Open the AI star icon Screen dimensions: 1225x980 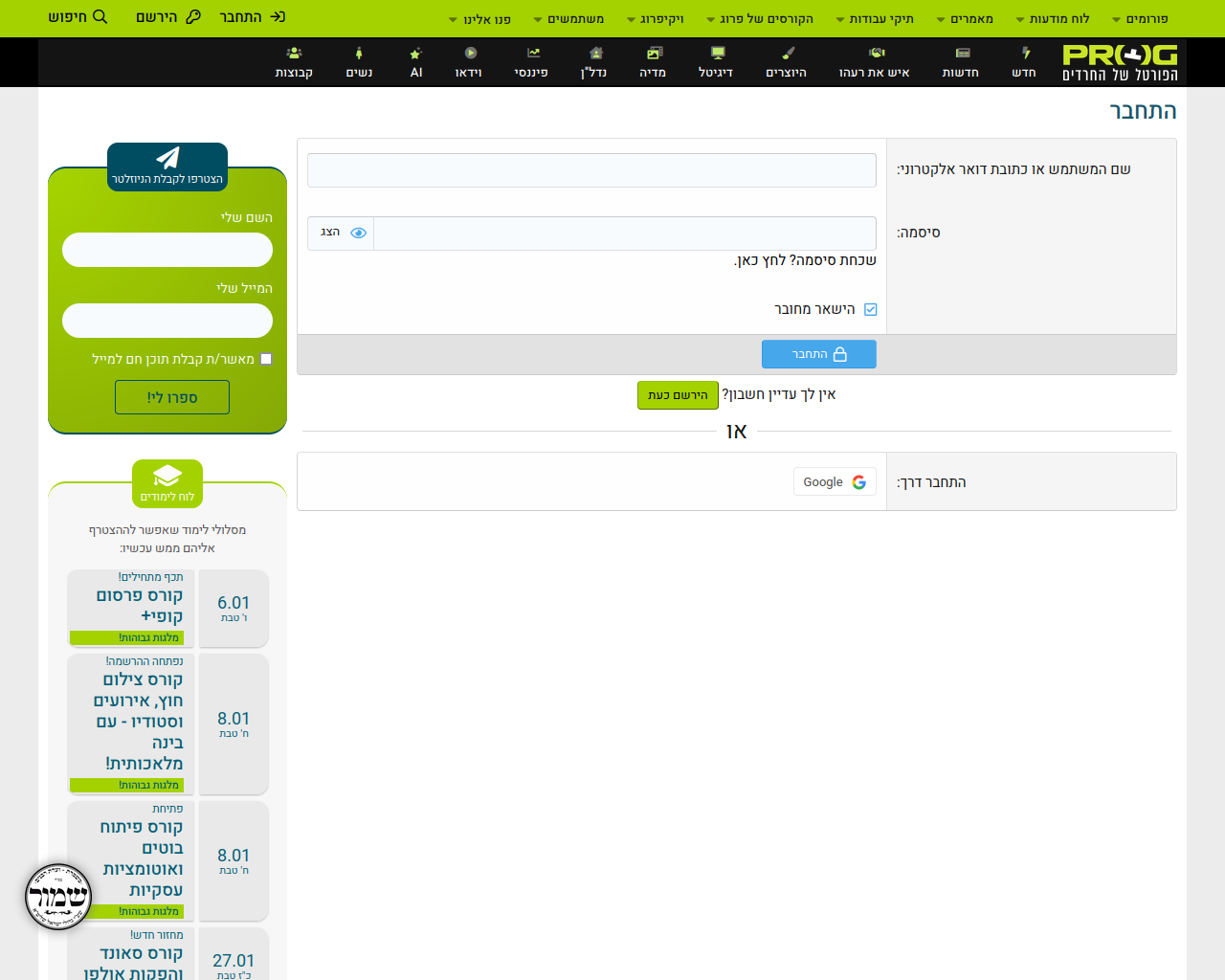point(415,54)
